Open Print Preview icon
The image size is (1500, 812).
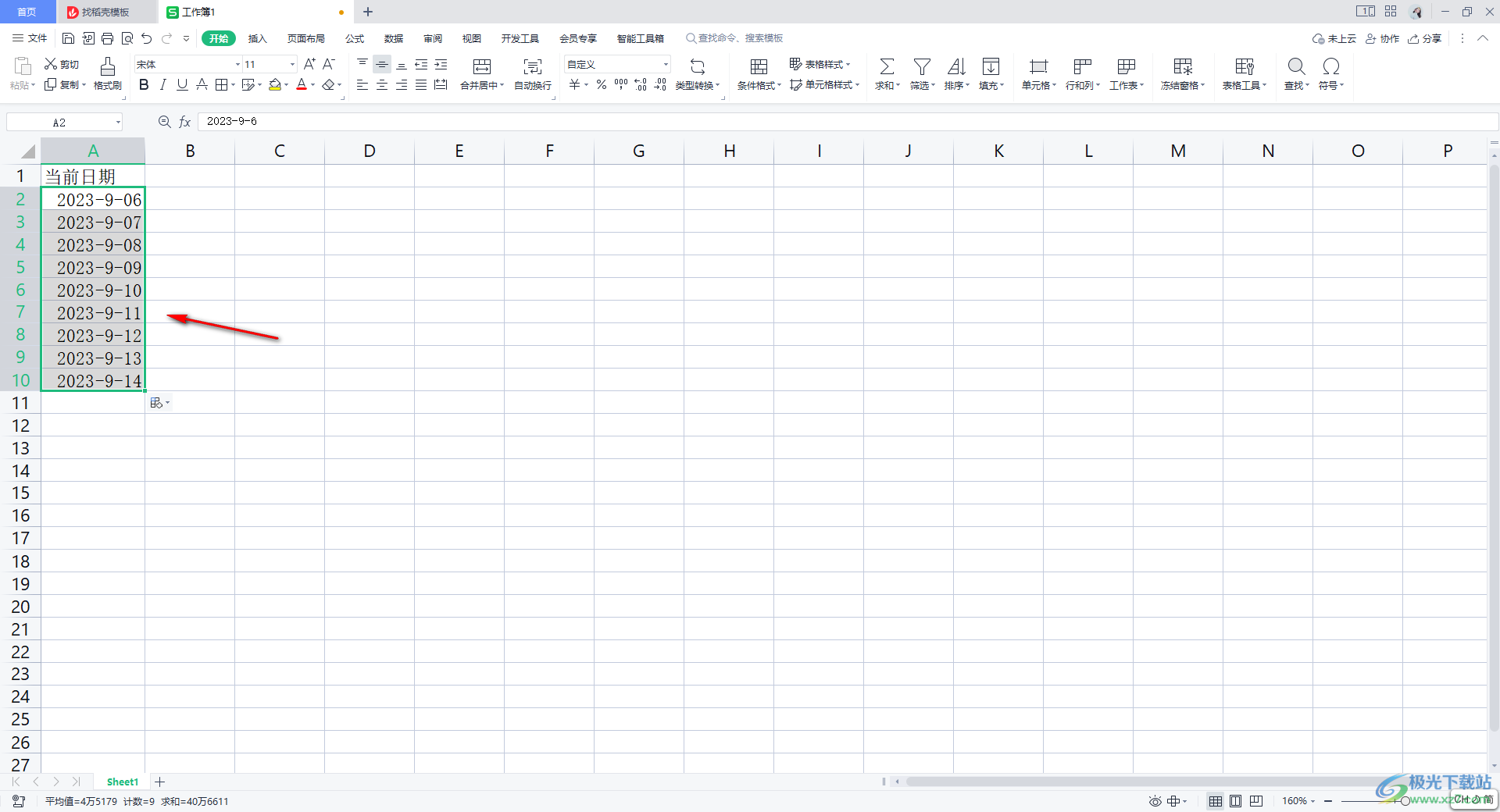[x=127, y=38]
